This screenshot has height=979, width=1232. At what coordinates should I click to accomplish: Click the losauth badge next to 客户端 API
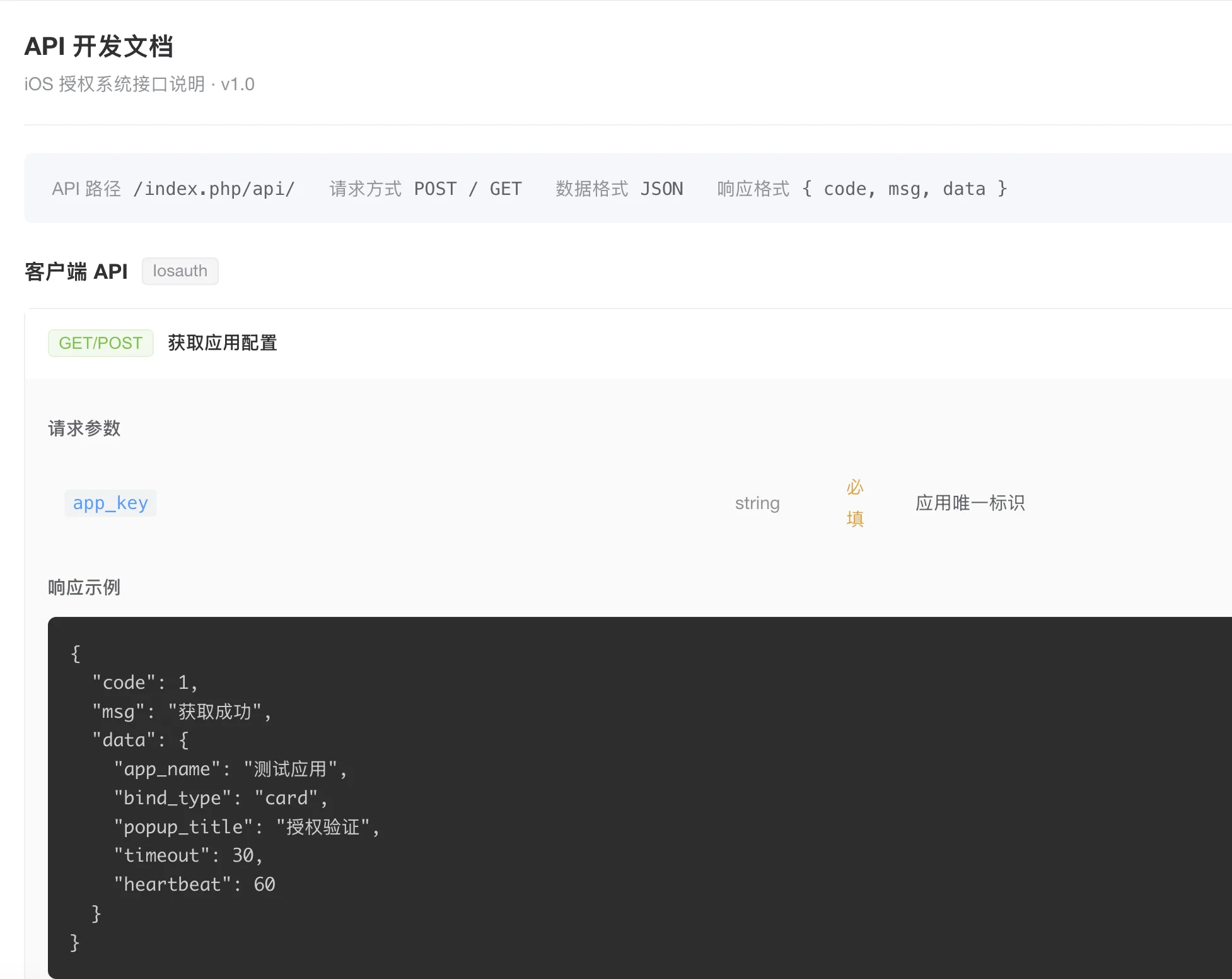pyautogui.click(x=180, y=271)
